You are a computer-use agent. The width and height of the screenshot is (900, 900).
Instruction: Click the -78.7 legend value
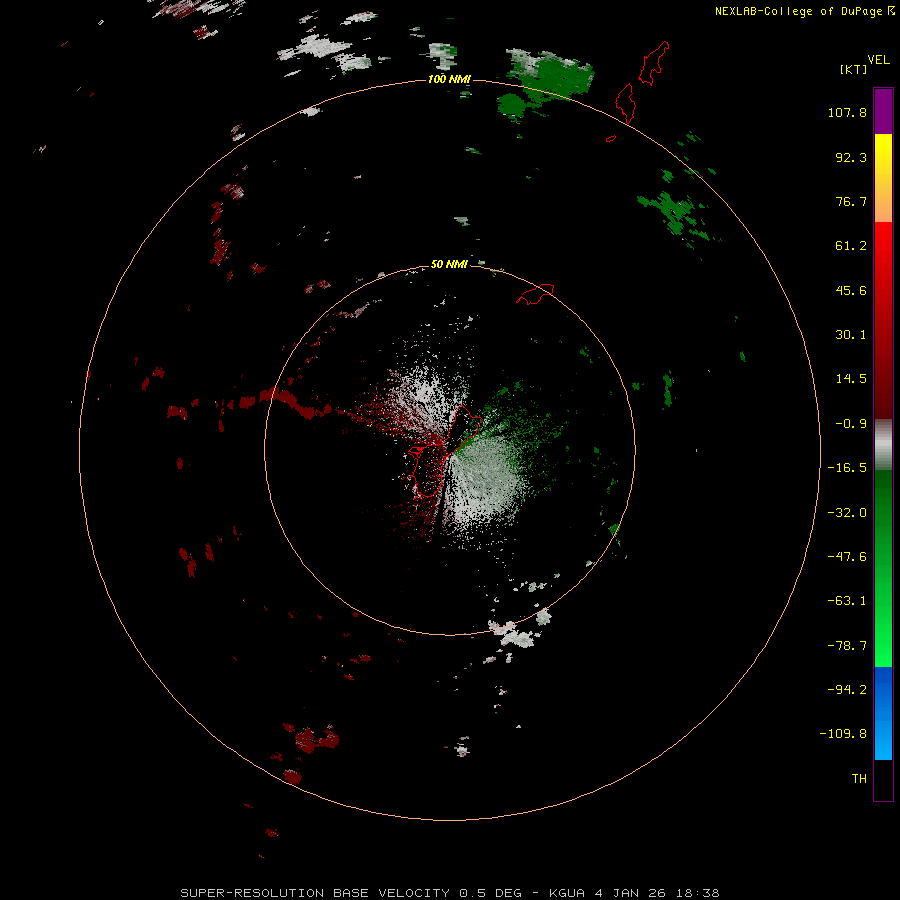pos(847,646)
